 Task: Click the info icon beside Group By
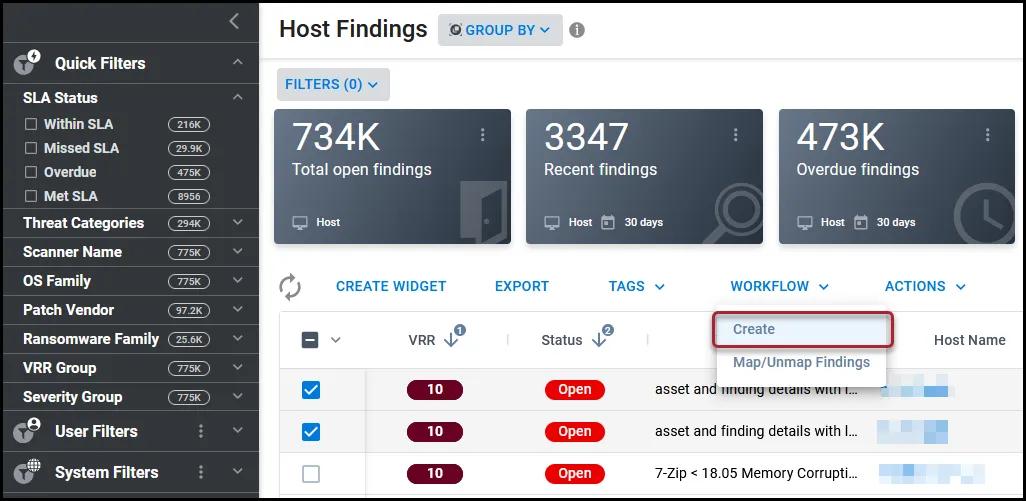576,30
